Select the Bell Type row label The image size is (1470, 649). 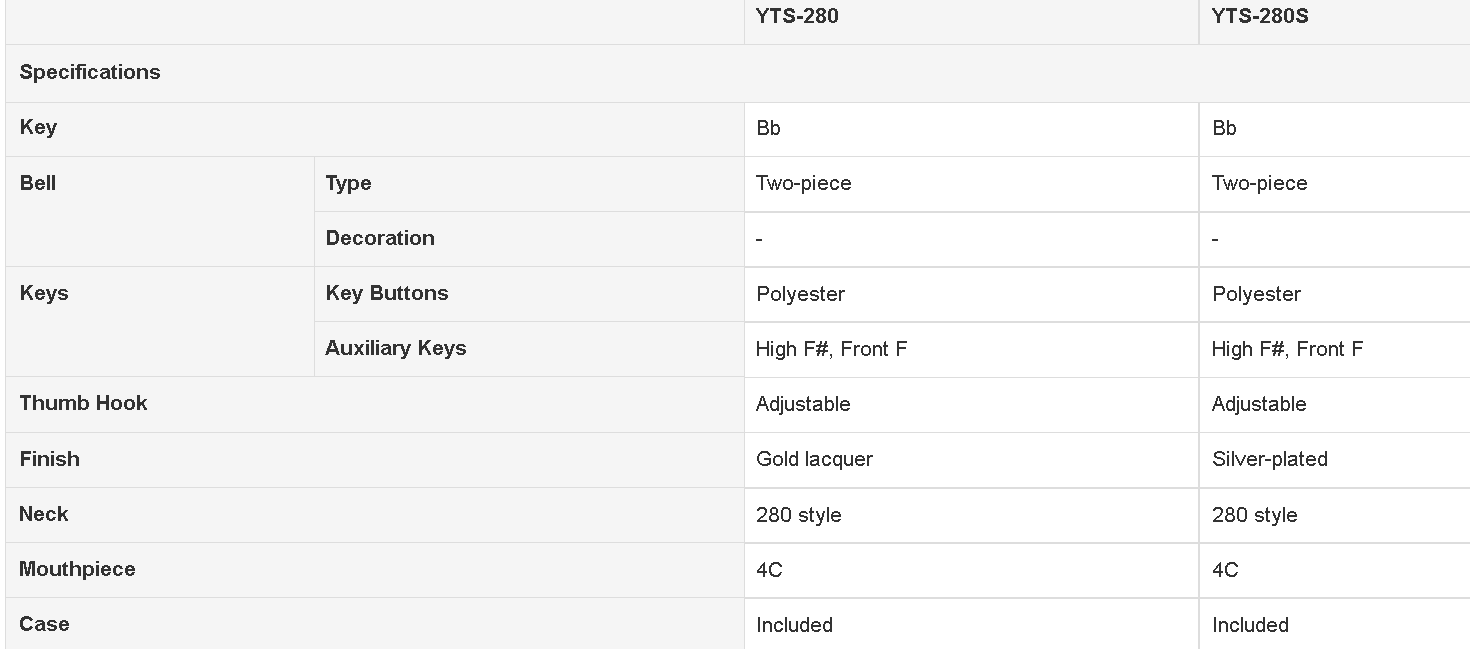[x=348, y=183]
